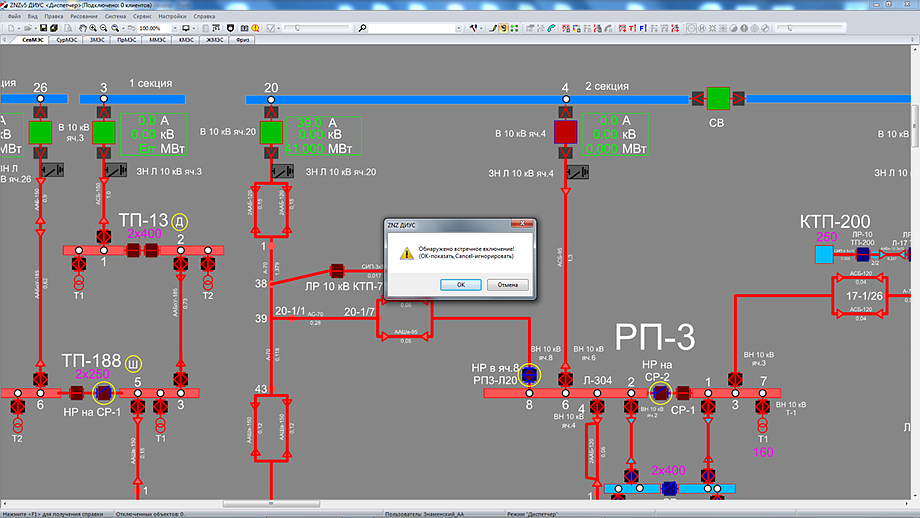Select the hand pan tool
The height and width of the screenshot is (518, 920).
(x=82, y=28)
